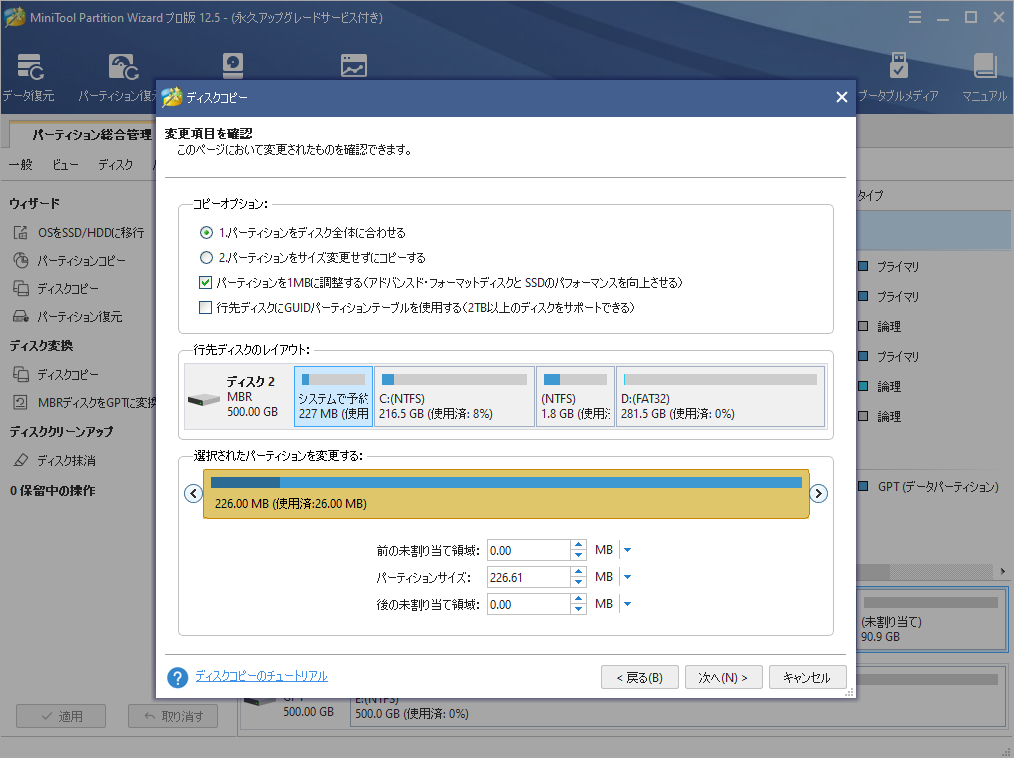
Task: Click the 戻る(B) button
Action: (x=640, y=677)
